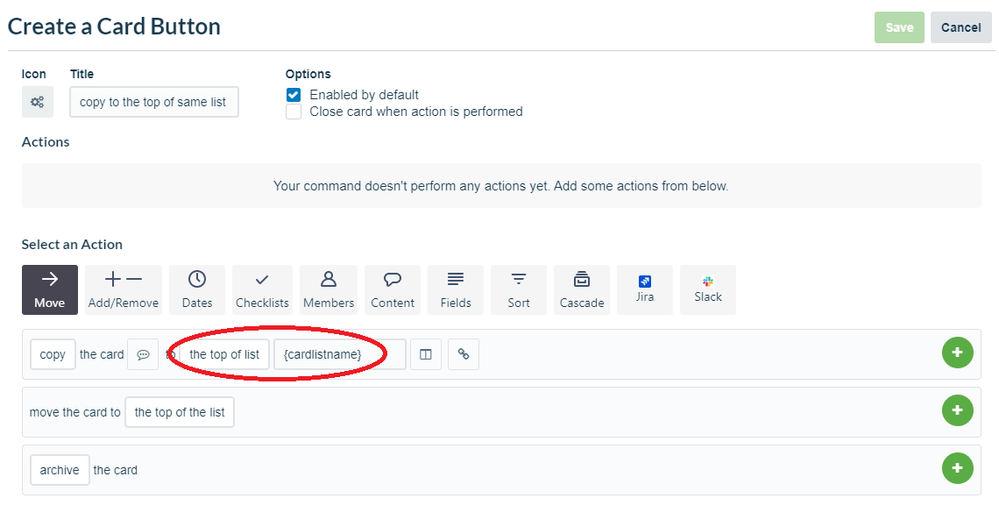Add the archive the card action

(958, 468)
